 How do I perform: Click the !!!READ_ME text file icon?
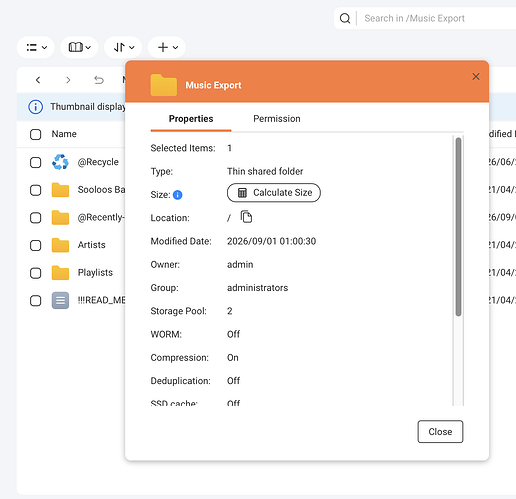click(x=60, y=300)
